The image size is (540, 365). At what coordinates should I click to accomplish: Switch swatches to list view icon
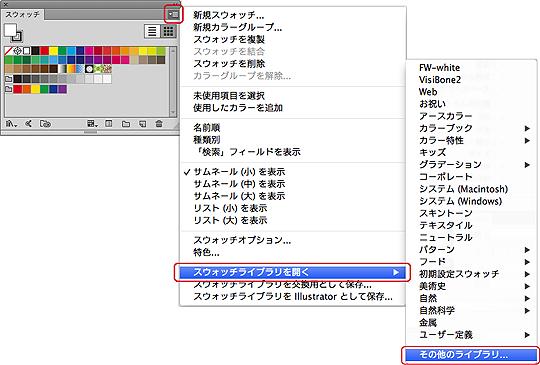[x=152, y=32]
